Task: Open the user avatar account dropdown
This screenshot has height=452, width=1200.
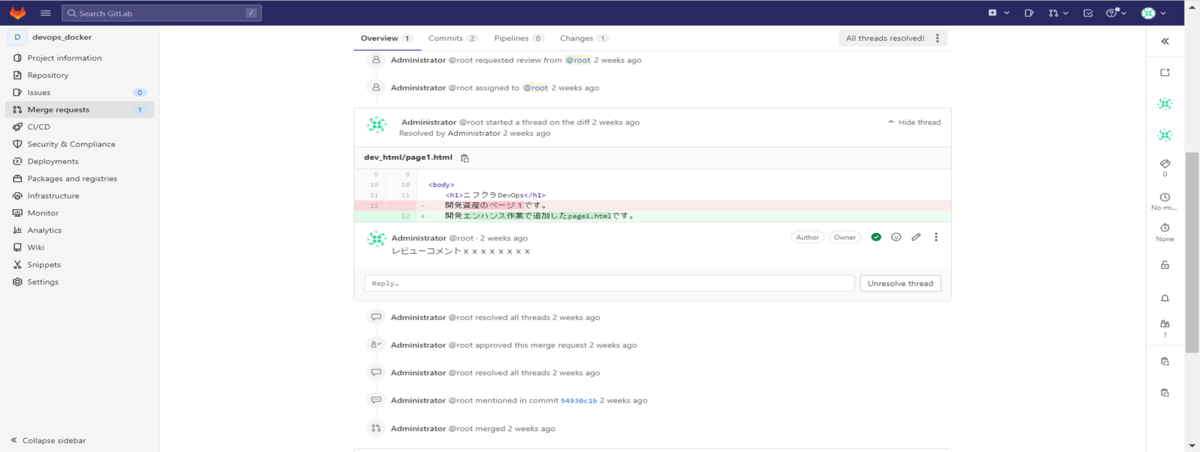Action: (1153, 13)
